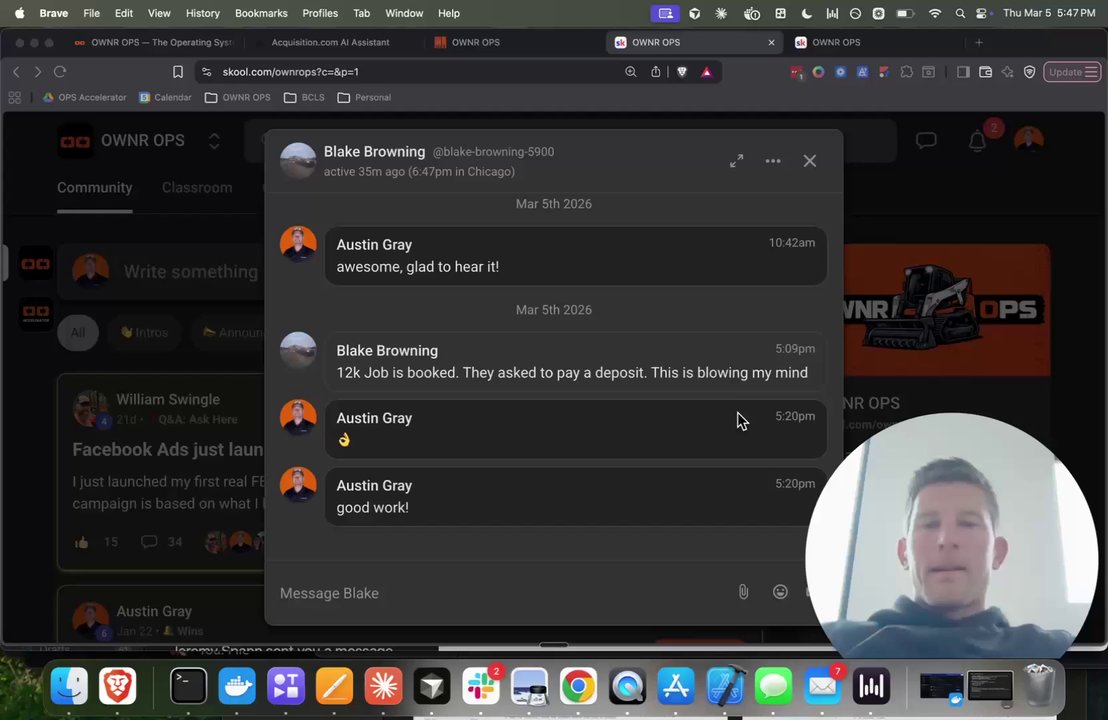1108x720 pixels.
Task: Select the 'good work!' message
Action: point(575,496)
